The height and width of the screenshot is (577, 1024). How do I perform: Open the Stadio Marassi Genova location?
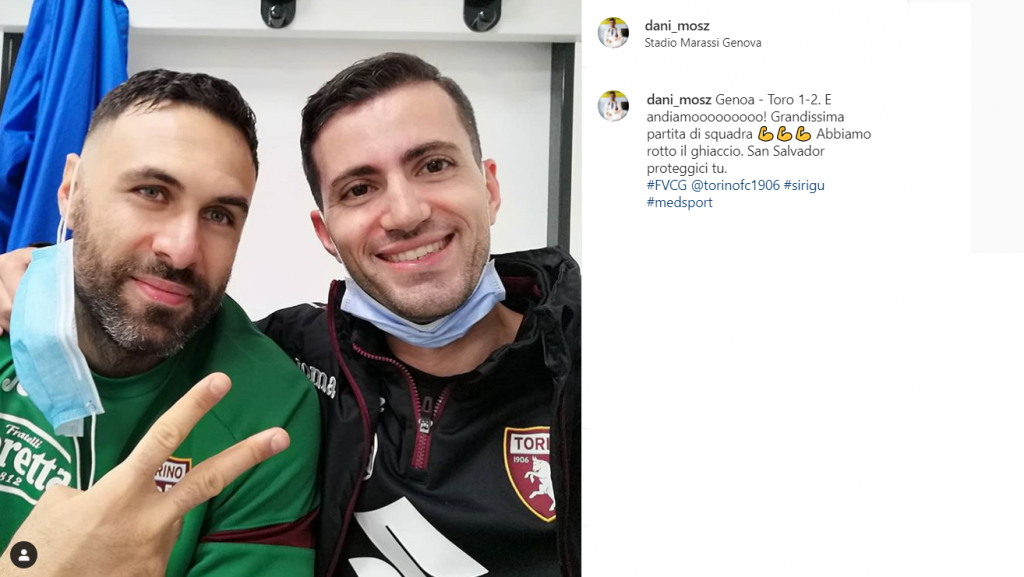coord(703,42)
